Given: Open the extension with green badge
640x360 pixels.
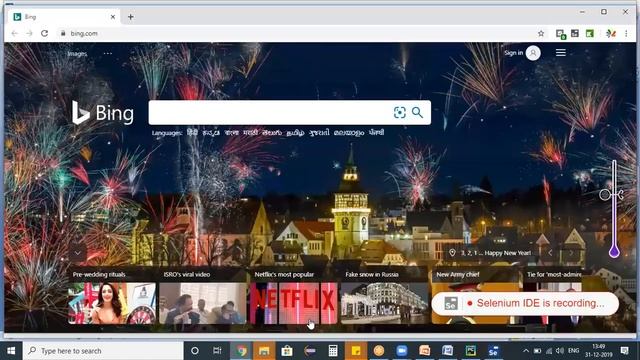Looking at the screenshot, I should coord(560,34).
